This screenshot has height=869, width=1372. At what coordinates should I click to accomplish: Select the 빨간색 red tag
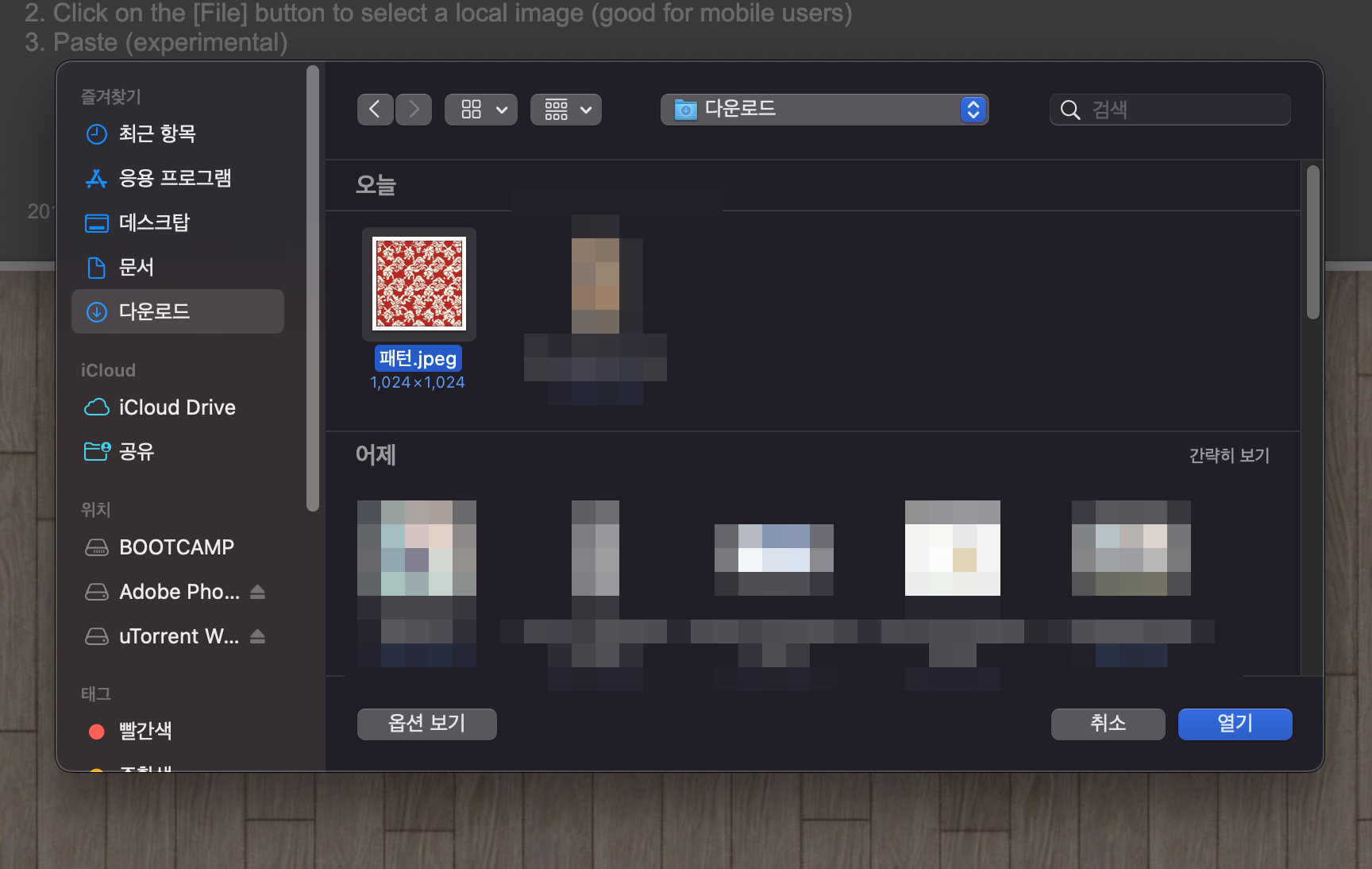[178, 731]
